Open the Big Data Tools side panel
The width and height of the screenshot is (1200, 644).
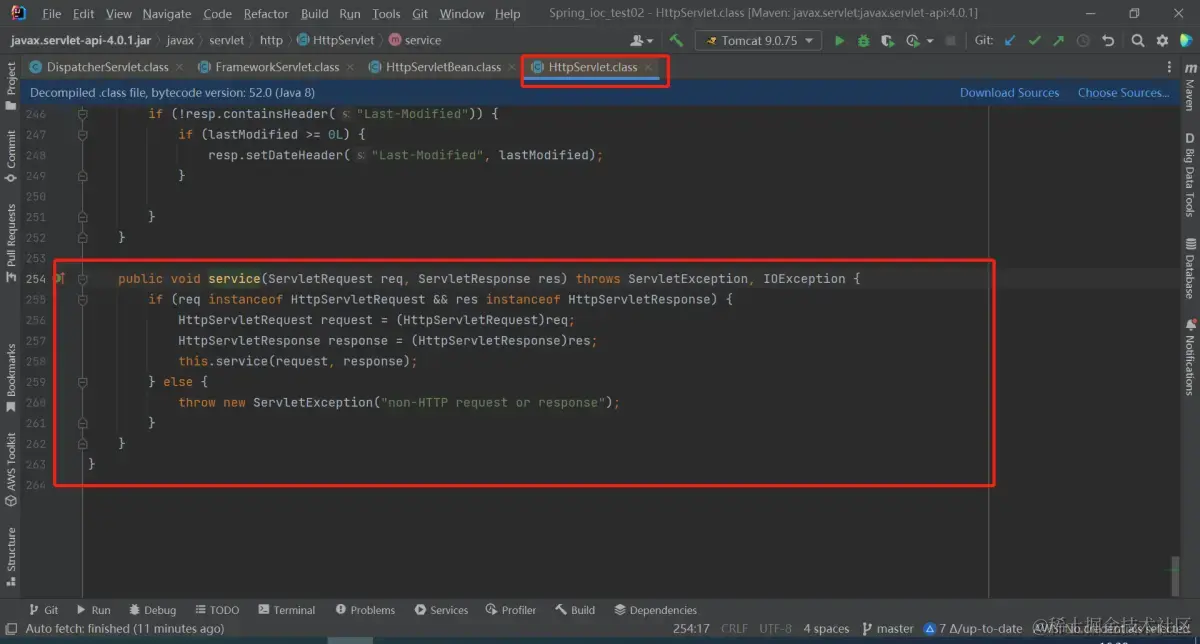pos(1190,175)
